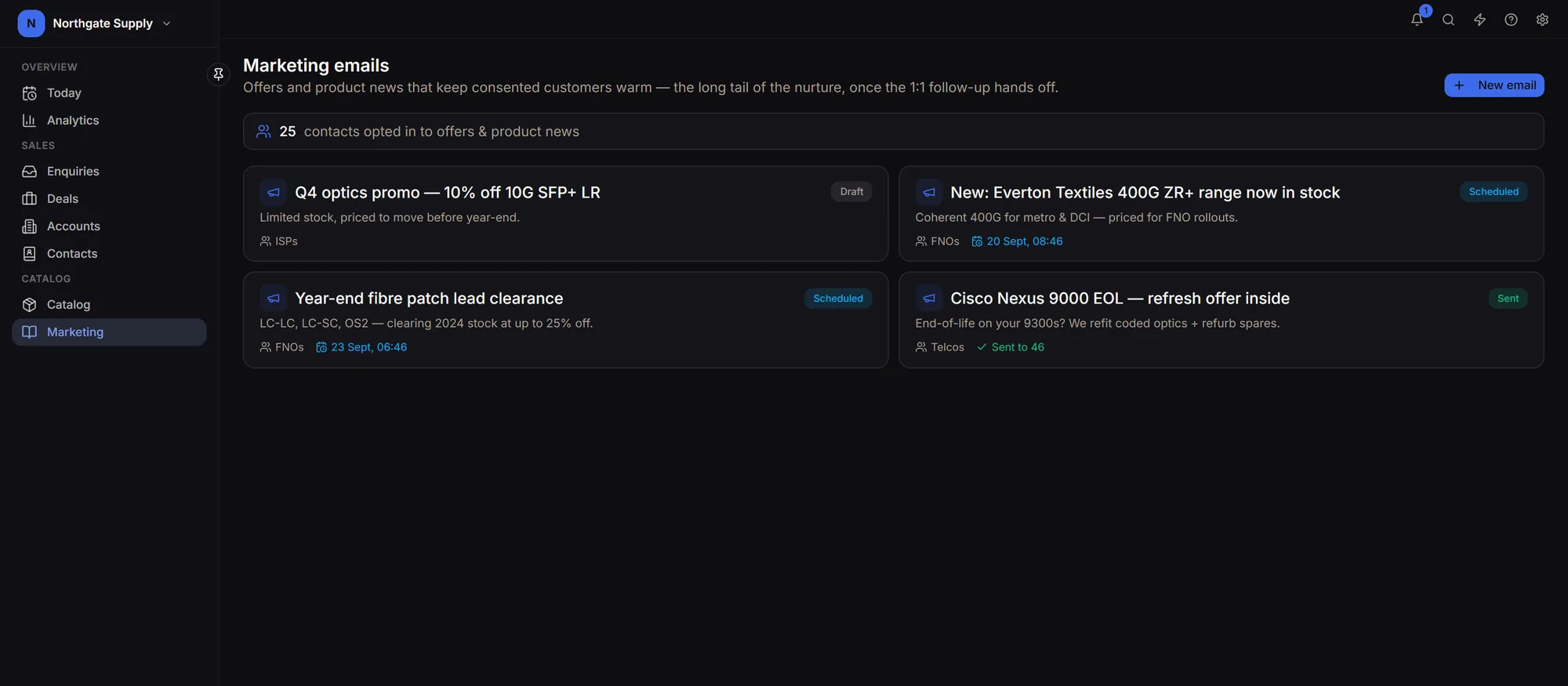Open Enquiries in the sidebar

pyautogui.click(x=109, y=171)
